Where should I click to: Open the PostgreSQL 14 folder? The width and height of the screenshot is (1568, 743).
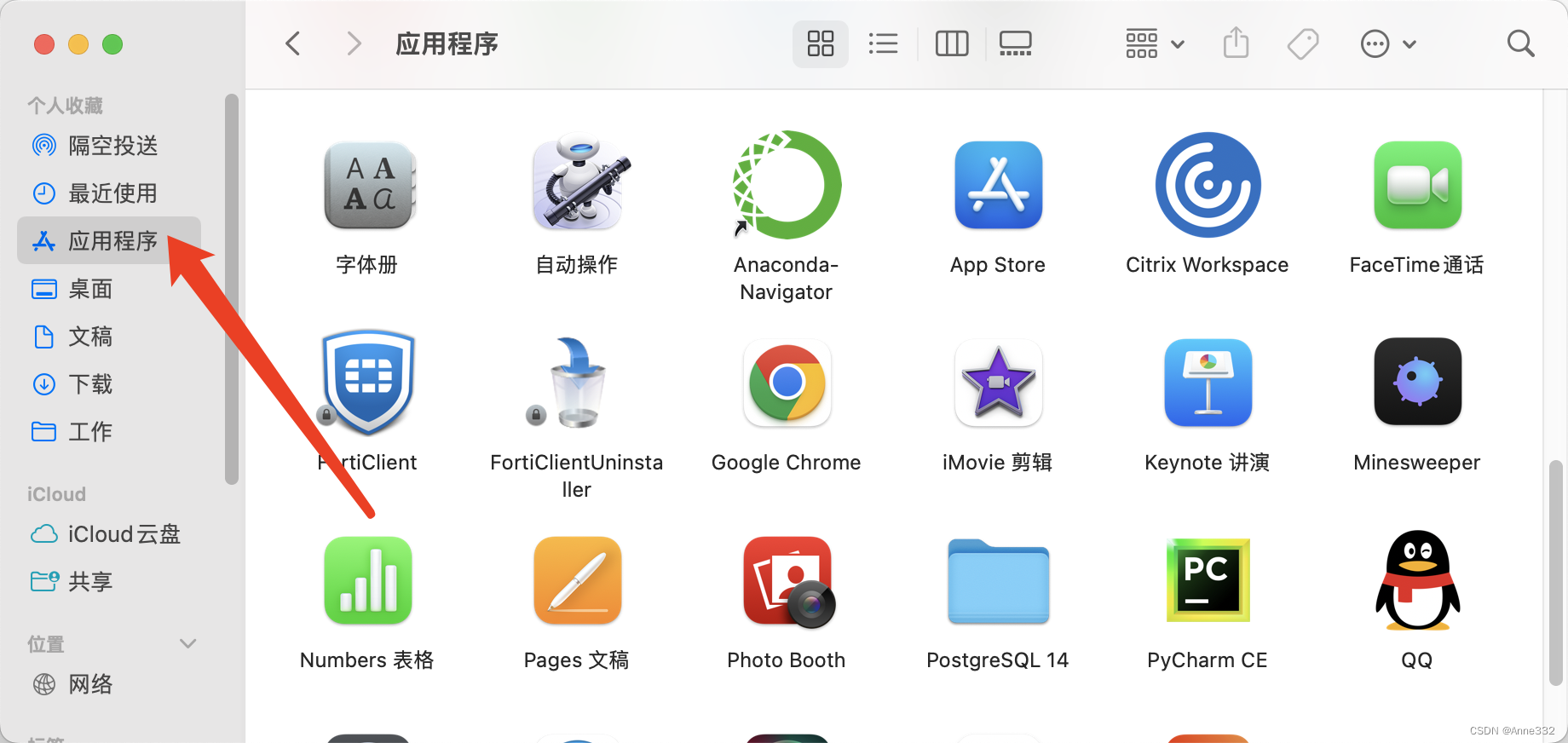click(x=998, y=582)
